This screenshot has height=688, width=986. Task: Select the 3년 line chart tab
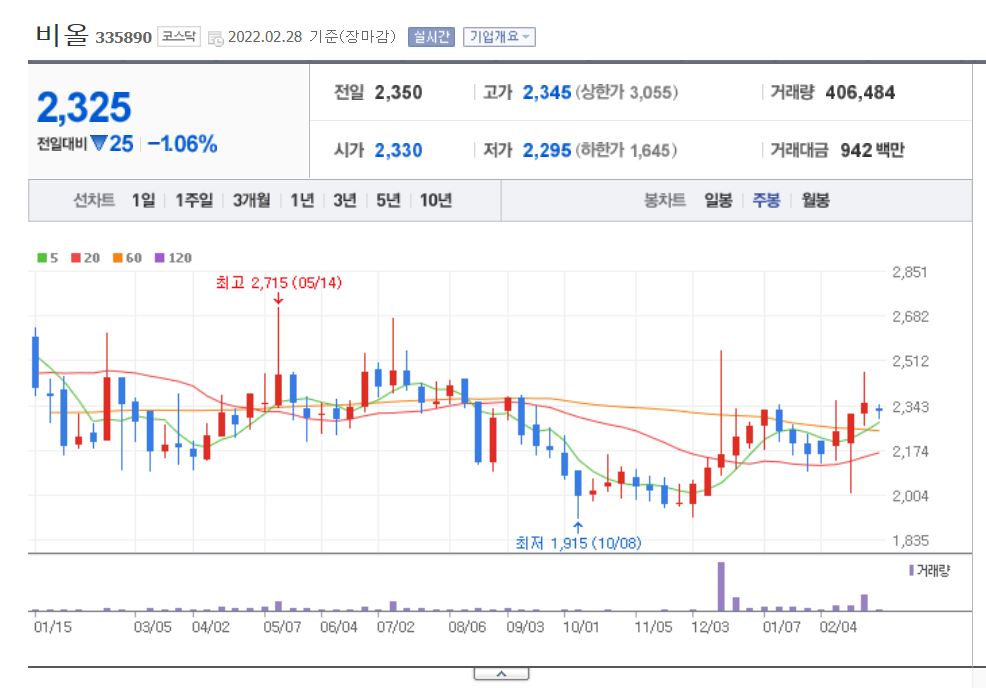(x=345, y=200)
